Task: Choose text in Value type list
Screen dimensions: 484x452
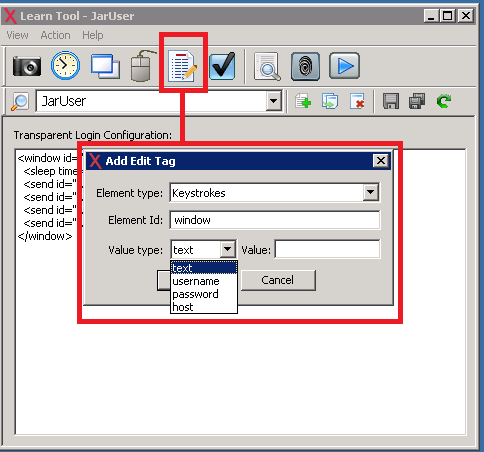Action: [x=204, y=268]
